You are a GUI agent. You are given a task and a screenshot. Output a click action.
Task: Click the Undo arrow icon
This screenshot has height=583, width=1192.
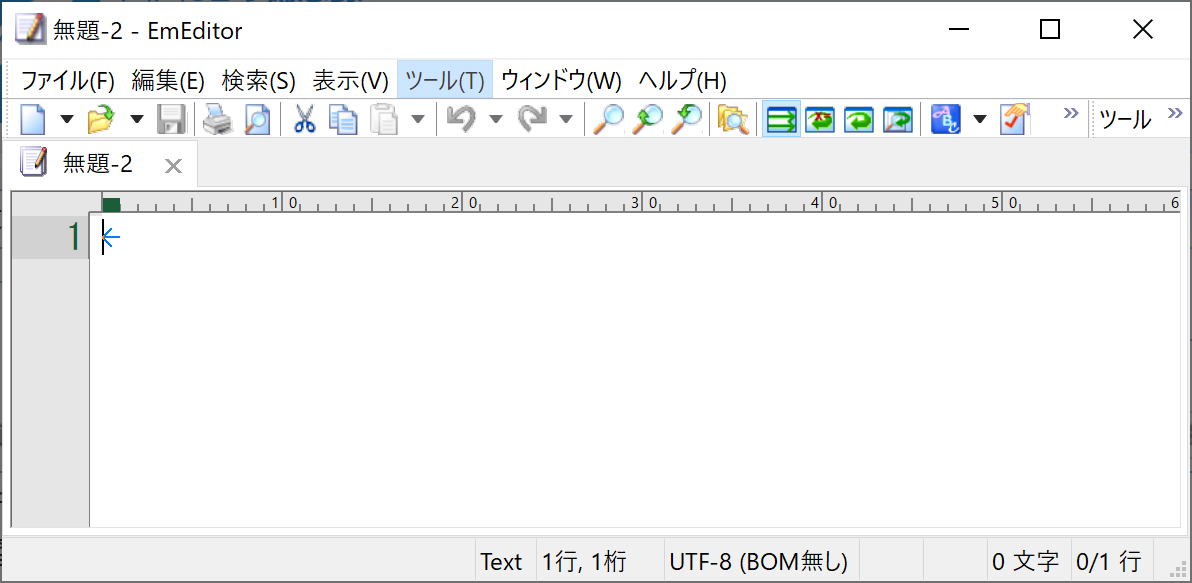tap(460, 119)
